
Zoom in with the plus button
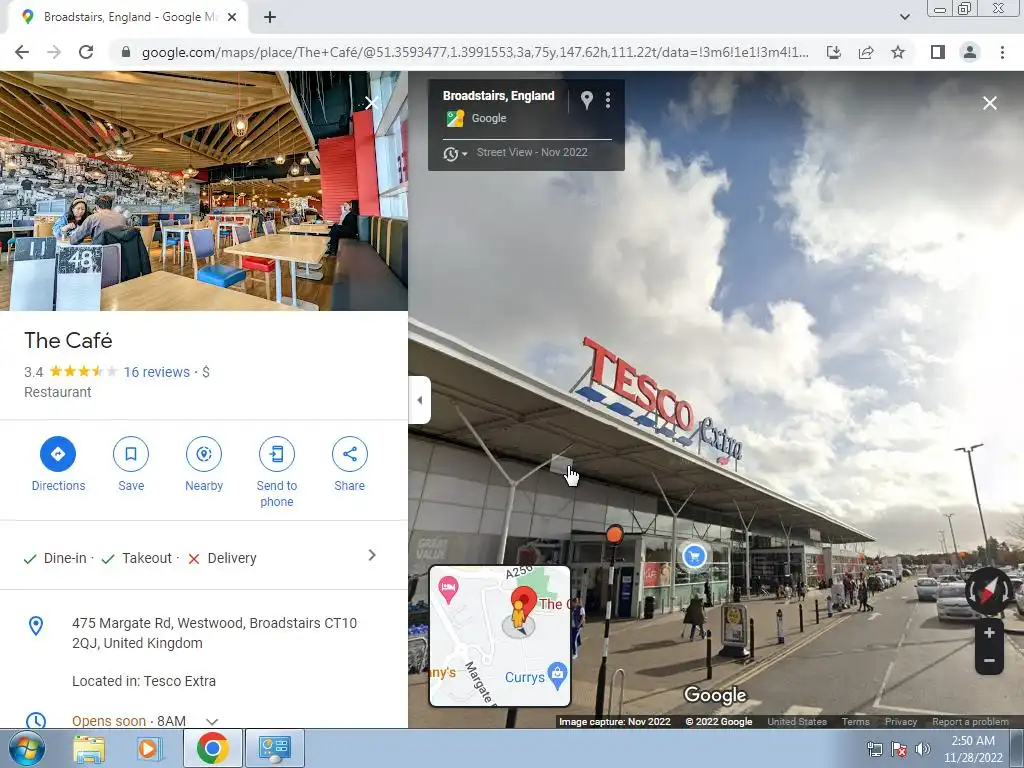pos(989,633)
